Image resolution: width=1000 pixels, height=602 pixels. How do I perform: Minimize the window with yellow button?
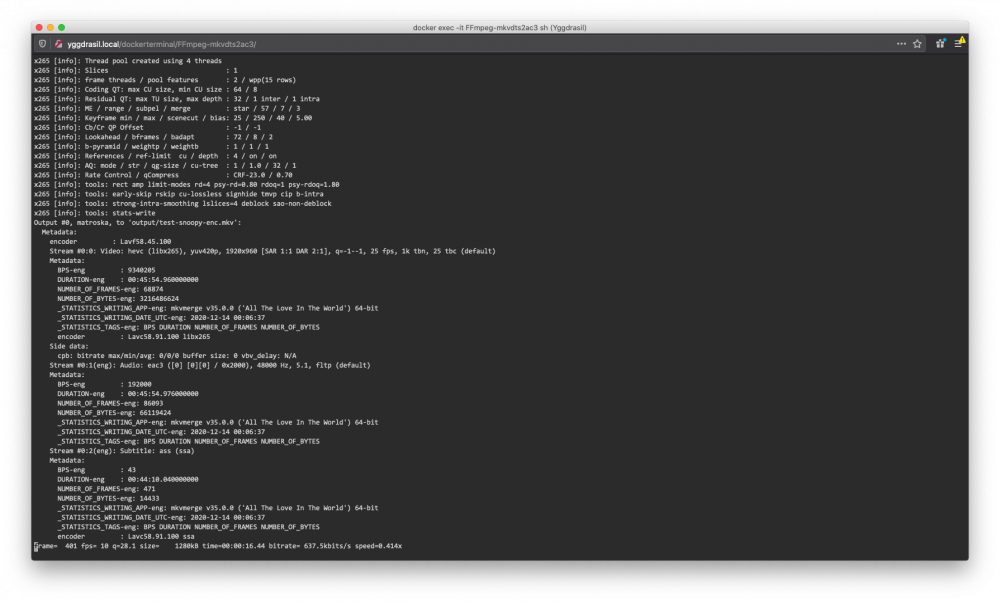pyautogui.click(x=50, y=27)
